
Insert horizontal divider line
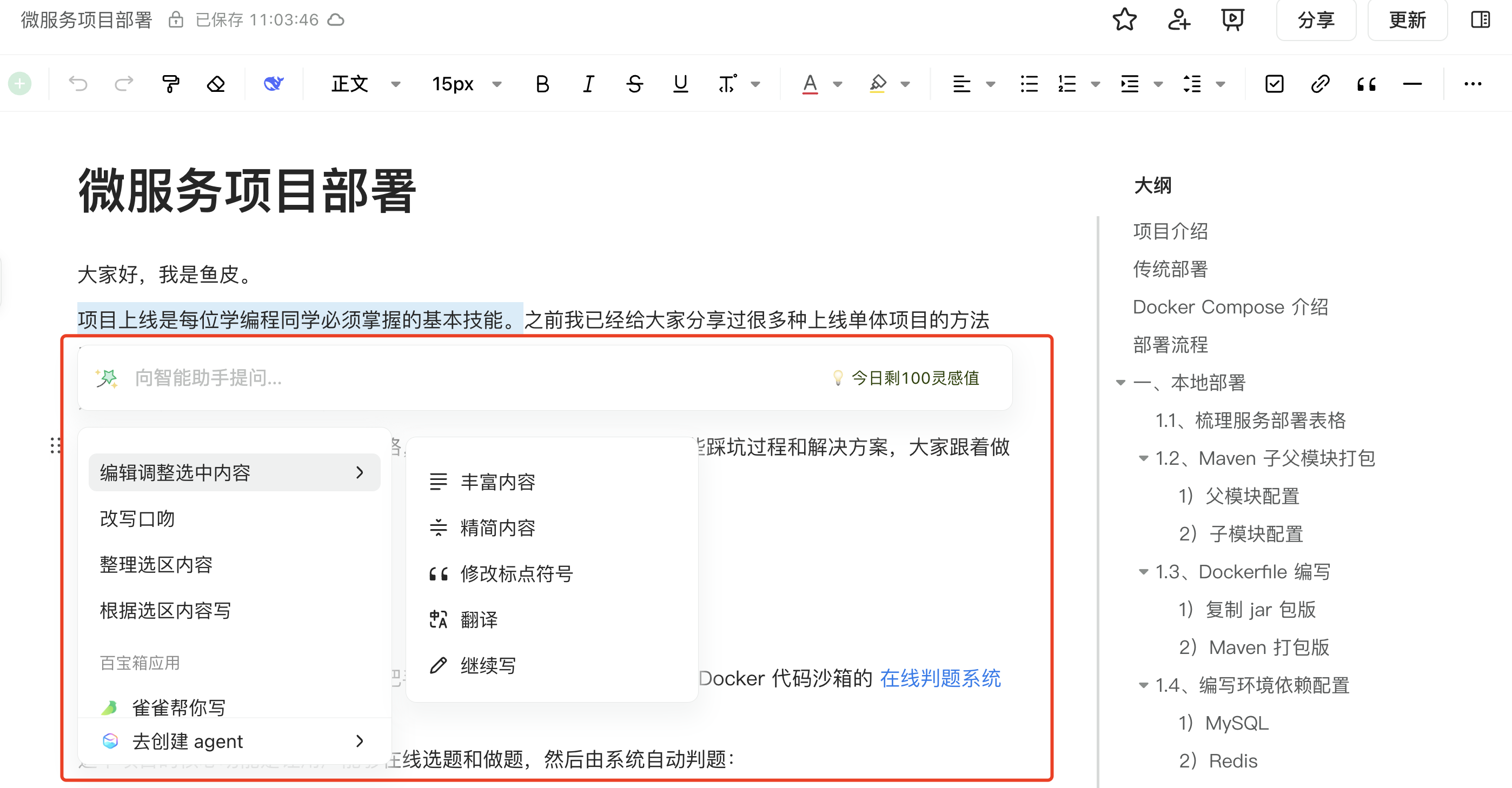1411,84
